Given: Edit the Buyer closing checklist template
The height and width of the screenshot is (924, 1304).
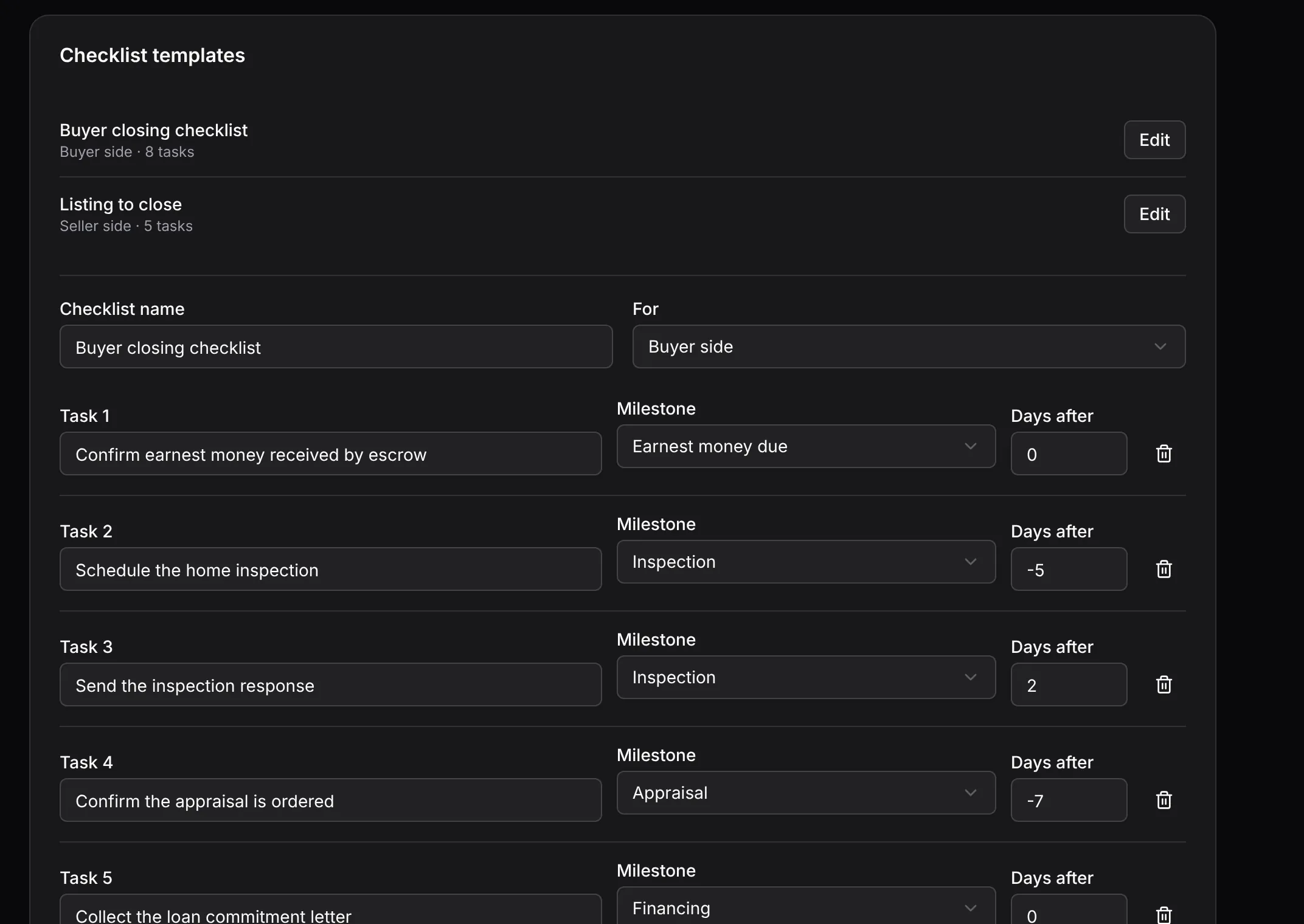Looking at the screenshot, I should point(1154,140).
